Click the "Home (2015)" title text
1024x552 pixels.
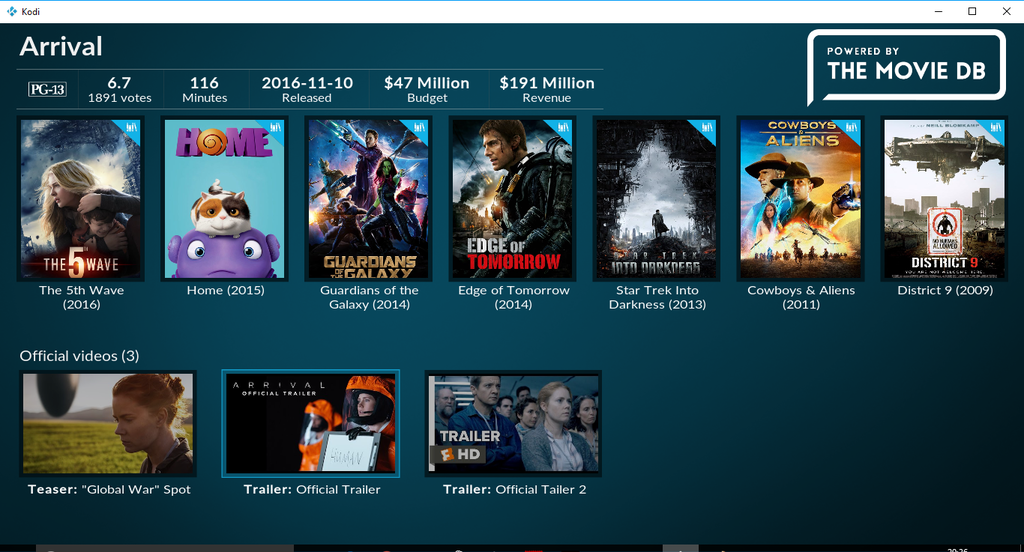tap(225, 291)
